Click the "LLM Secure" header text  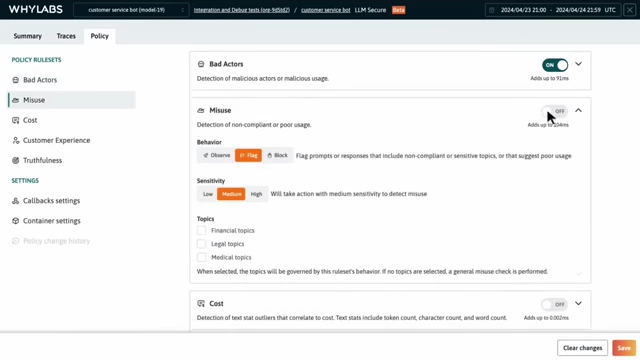point(370,10)
